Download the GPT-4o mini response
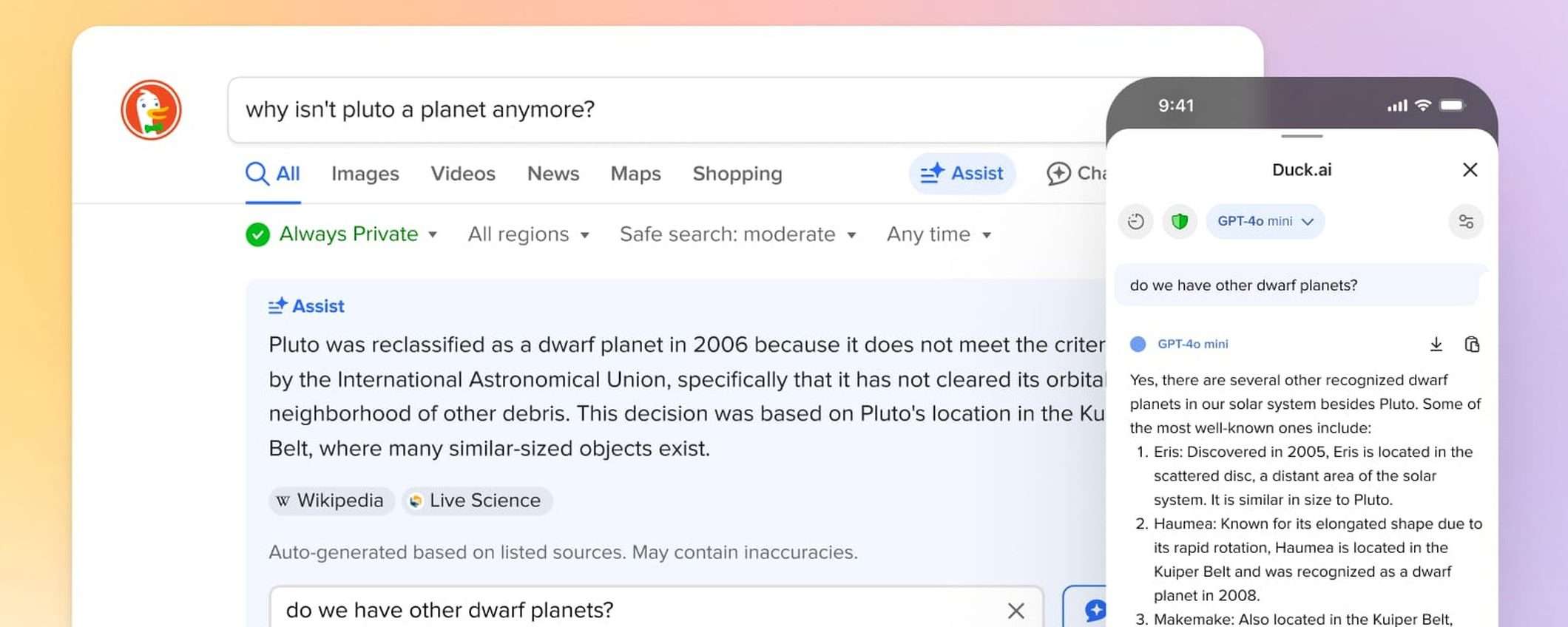Screen dimensions: 1568x627 (1436, 345)
